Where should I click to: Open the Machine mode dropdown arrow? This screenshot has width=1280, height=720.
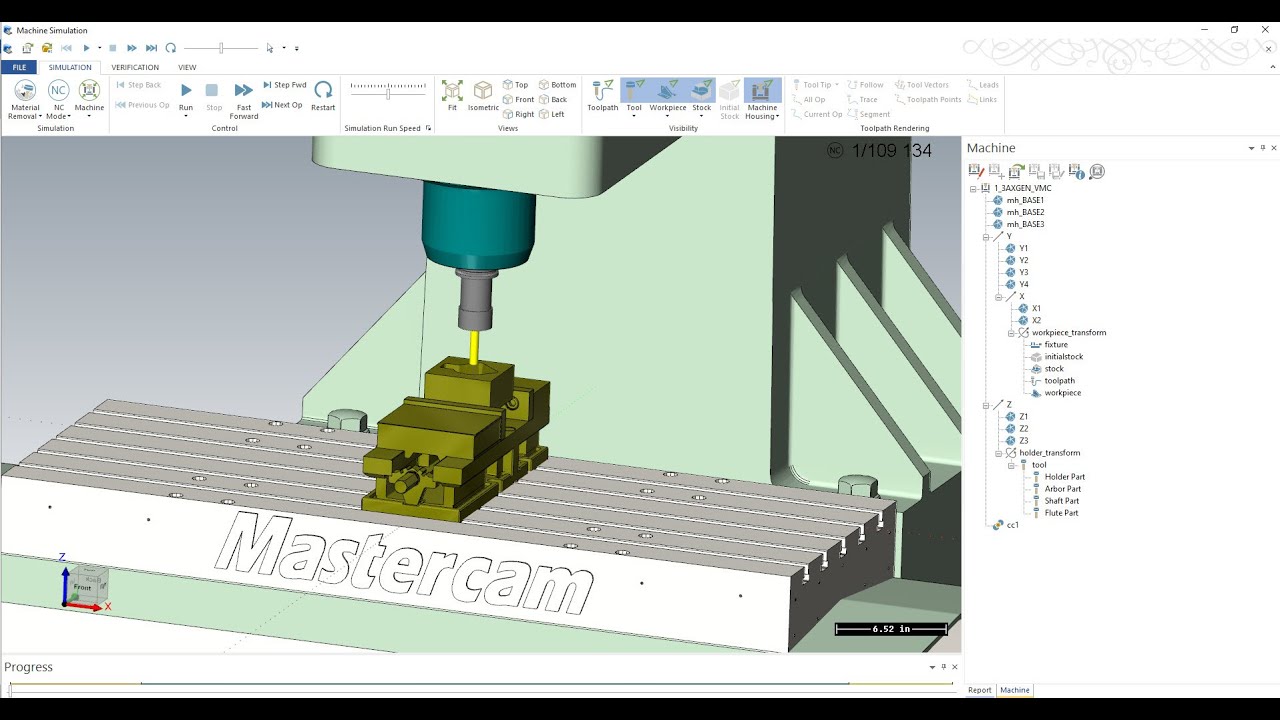[89, 116]
